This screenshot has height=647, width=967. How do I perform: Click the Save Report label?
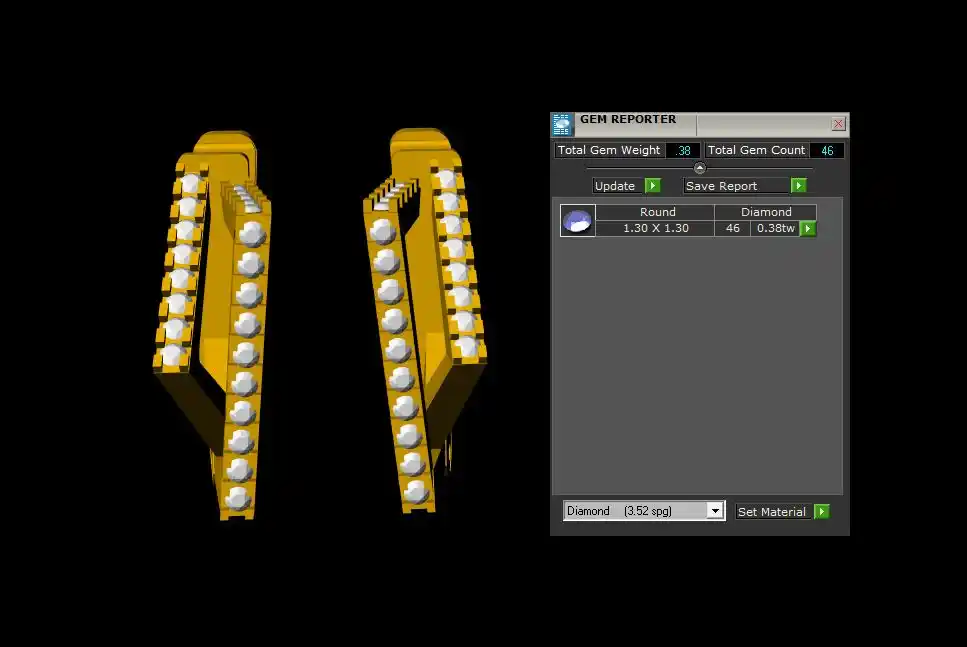pos(735,186)
